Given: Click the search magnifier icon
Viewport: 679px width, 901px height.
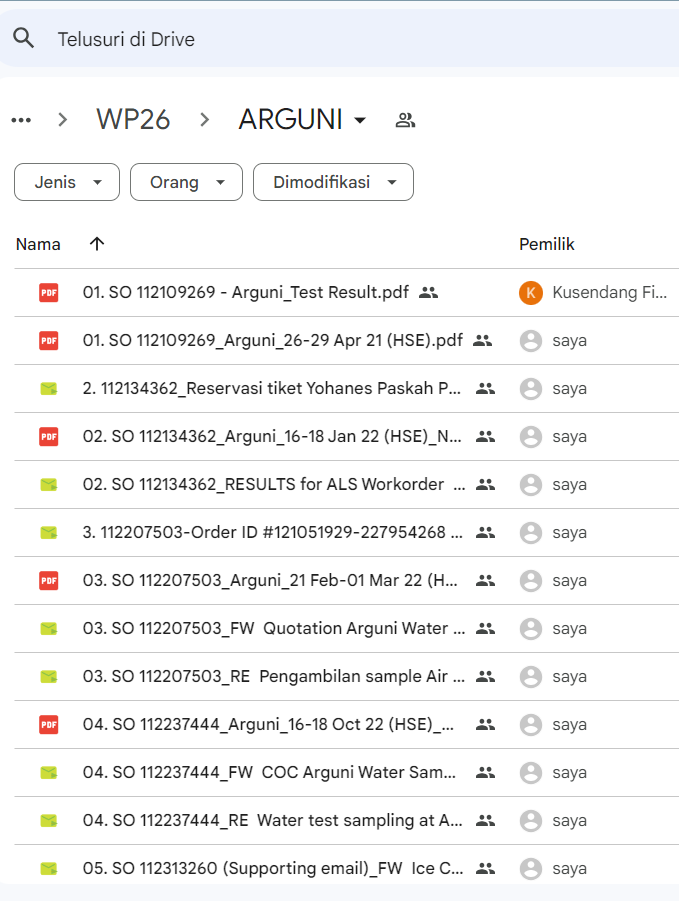Looking at the screenshot, I should click(x=23, y=39).
